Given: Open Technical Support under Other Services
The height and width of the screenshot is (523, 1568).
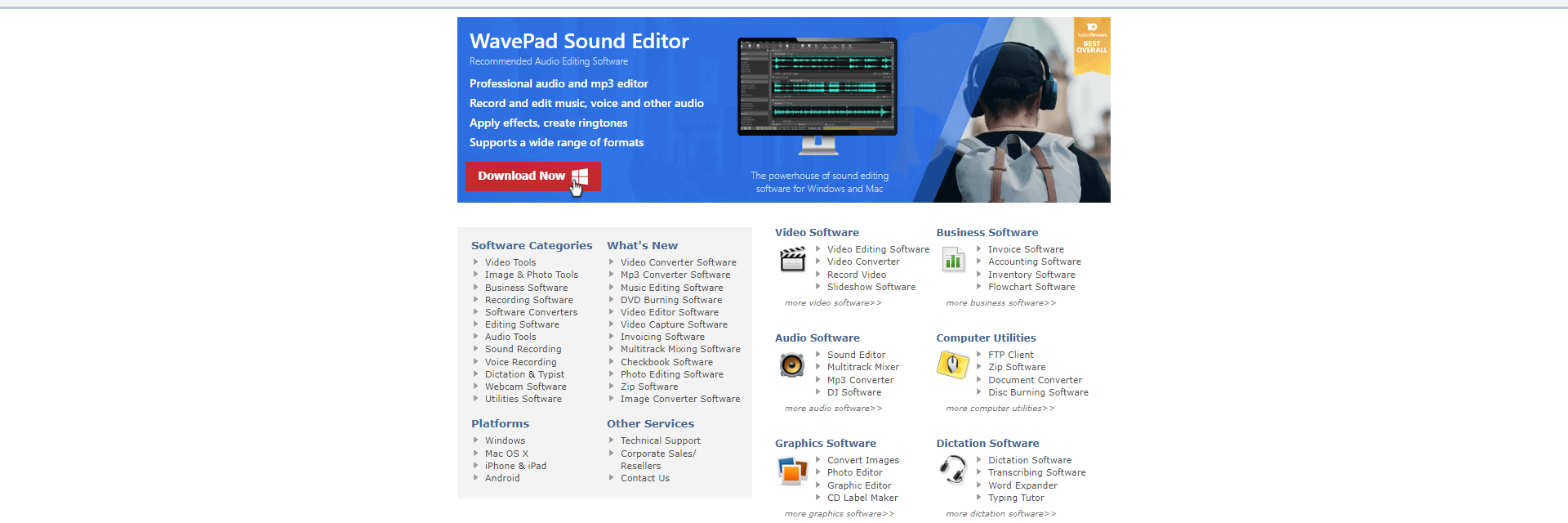Looking at the screenshot, I should tap(660, 440).
